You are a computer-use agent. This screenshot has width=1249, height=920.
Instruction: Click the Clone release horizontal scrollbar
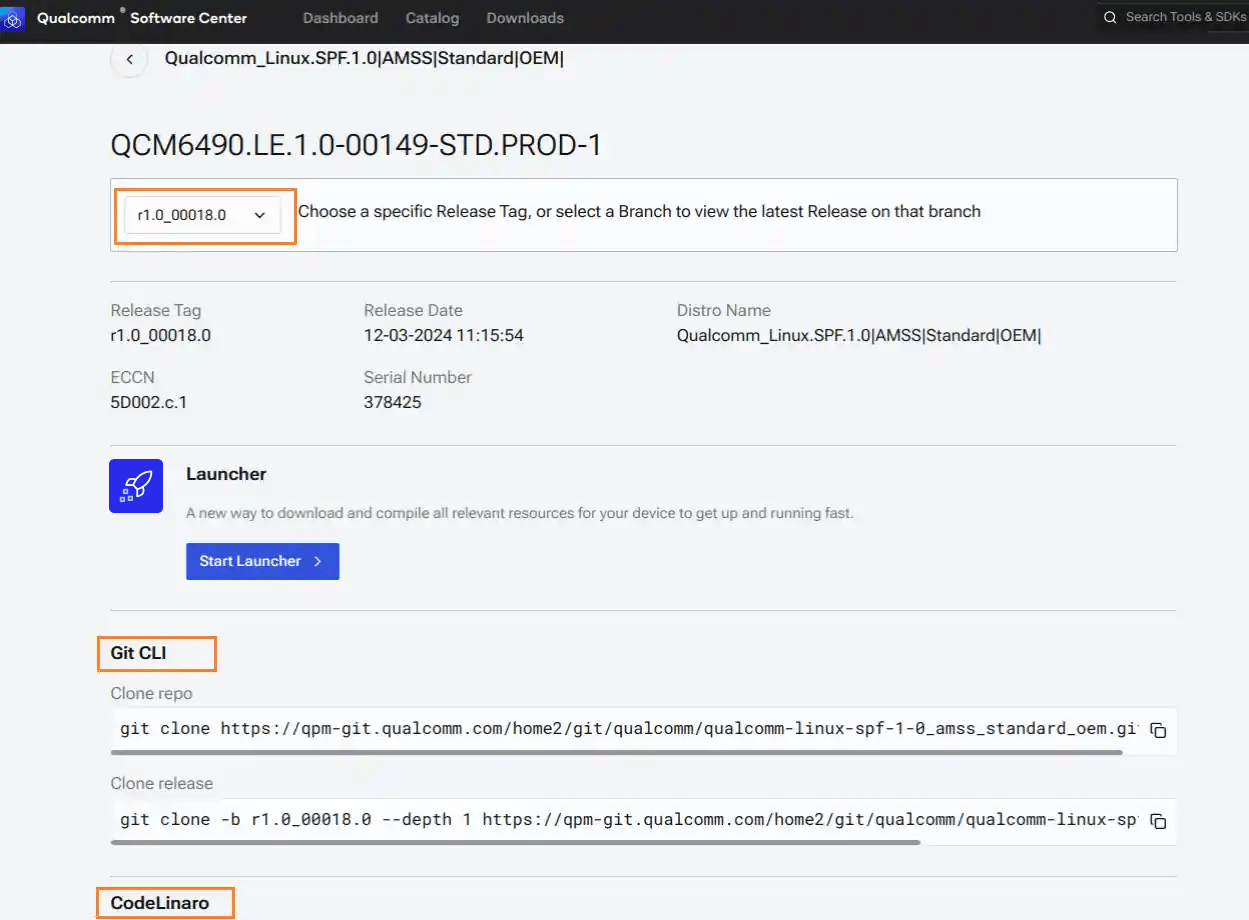coord(515,842)
